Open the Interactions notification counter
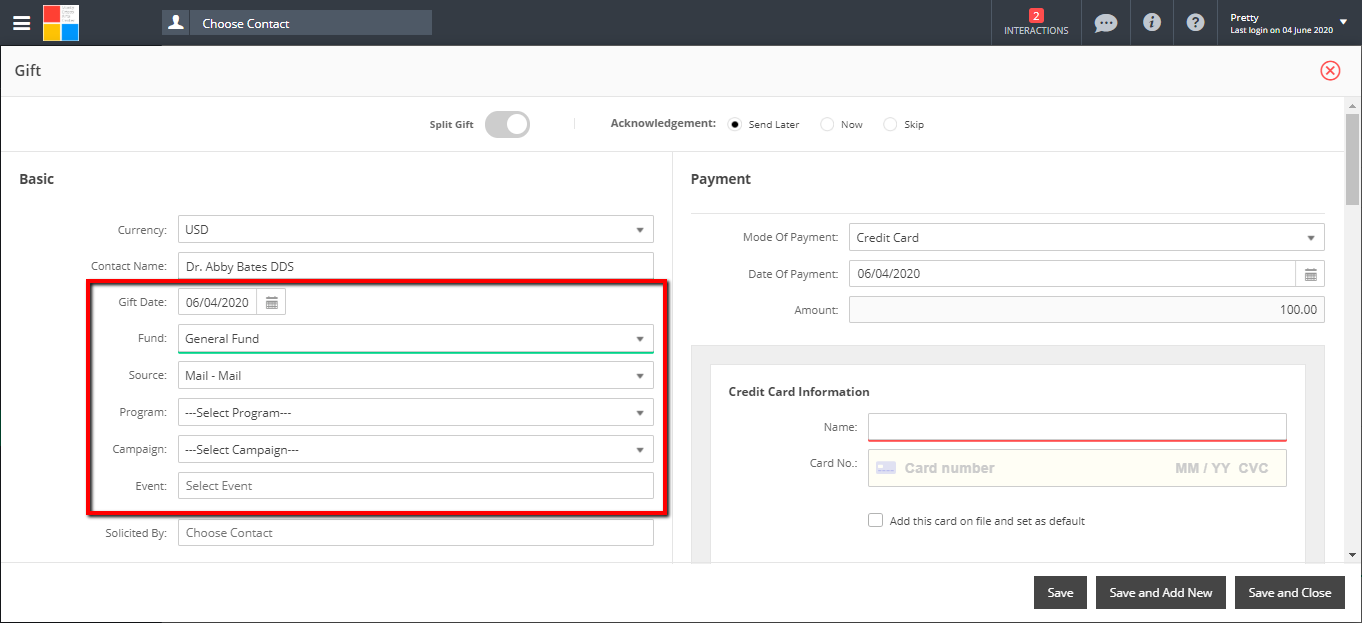 [1036, 22]
